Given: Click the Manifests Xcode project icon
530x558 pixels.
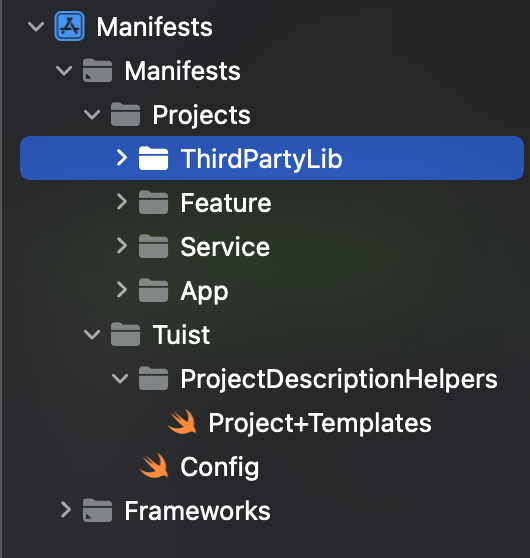Looking at the screenshot, I should click(x=69, y=26).
